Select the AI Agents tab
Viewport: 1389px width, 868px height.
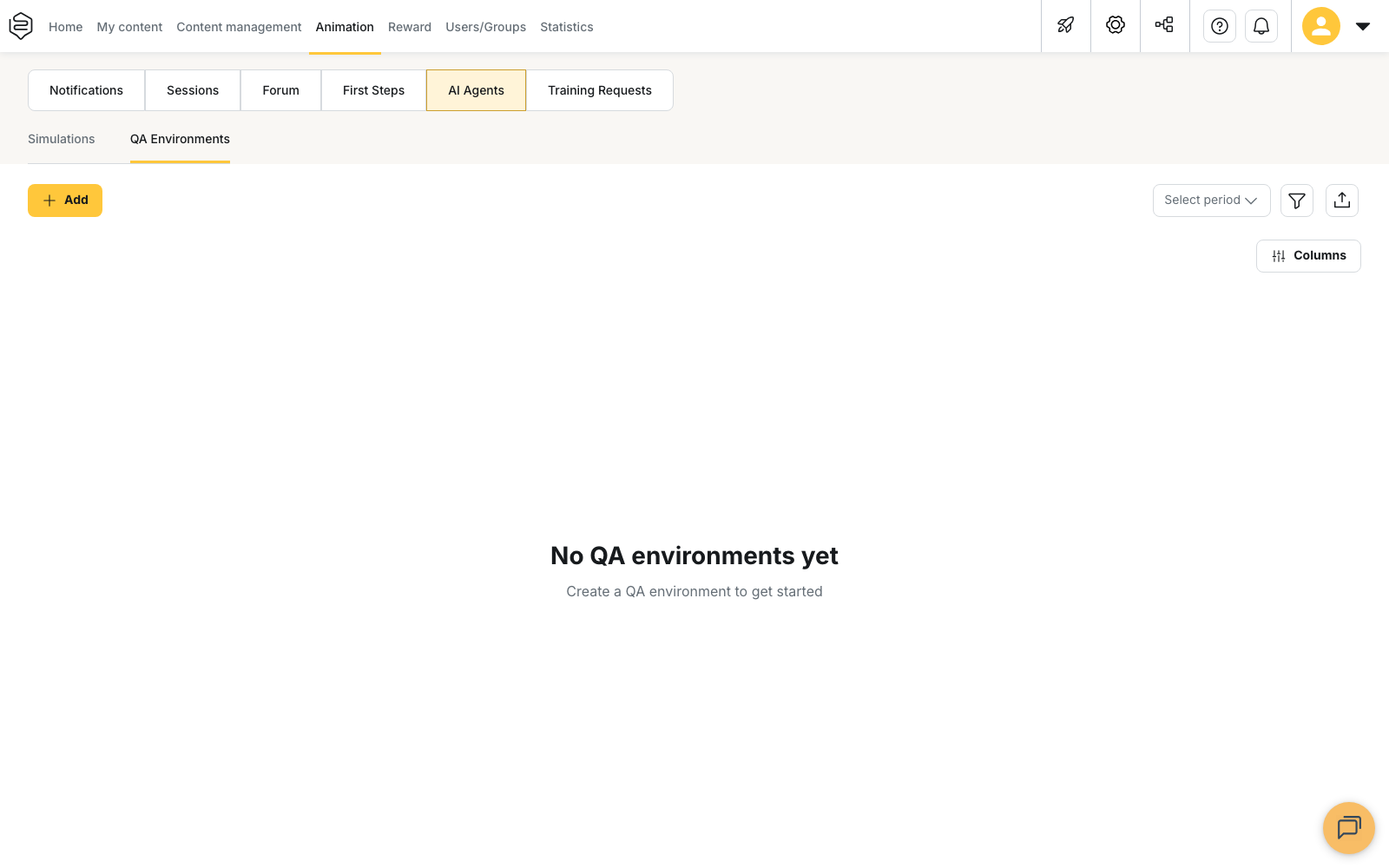477,90
